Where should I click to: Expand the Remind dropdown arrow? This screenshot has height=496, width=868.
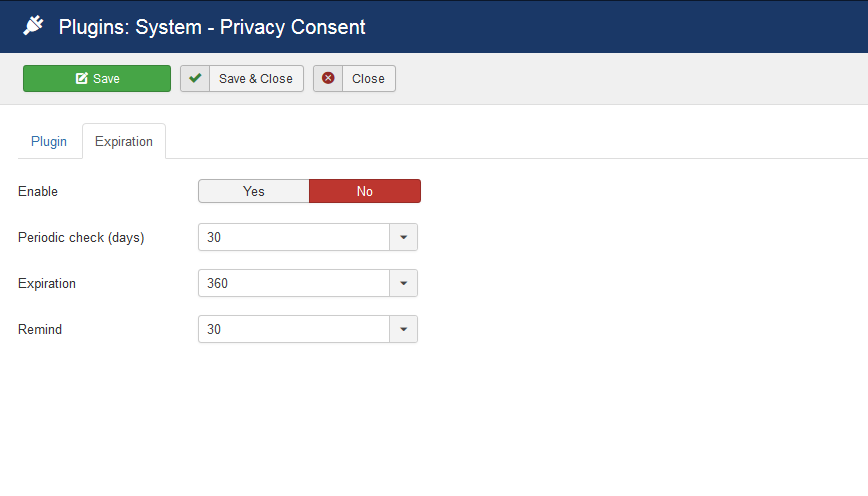click(403, 329)
